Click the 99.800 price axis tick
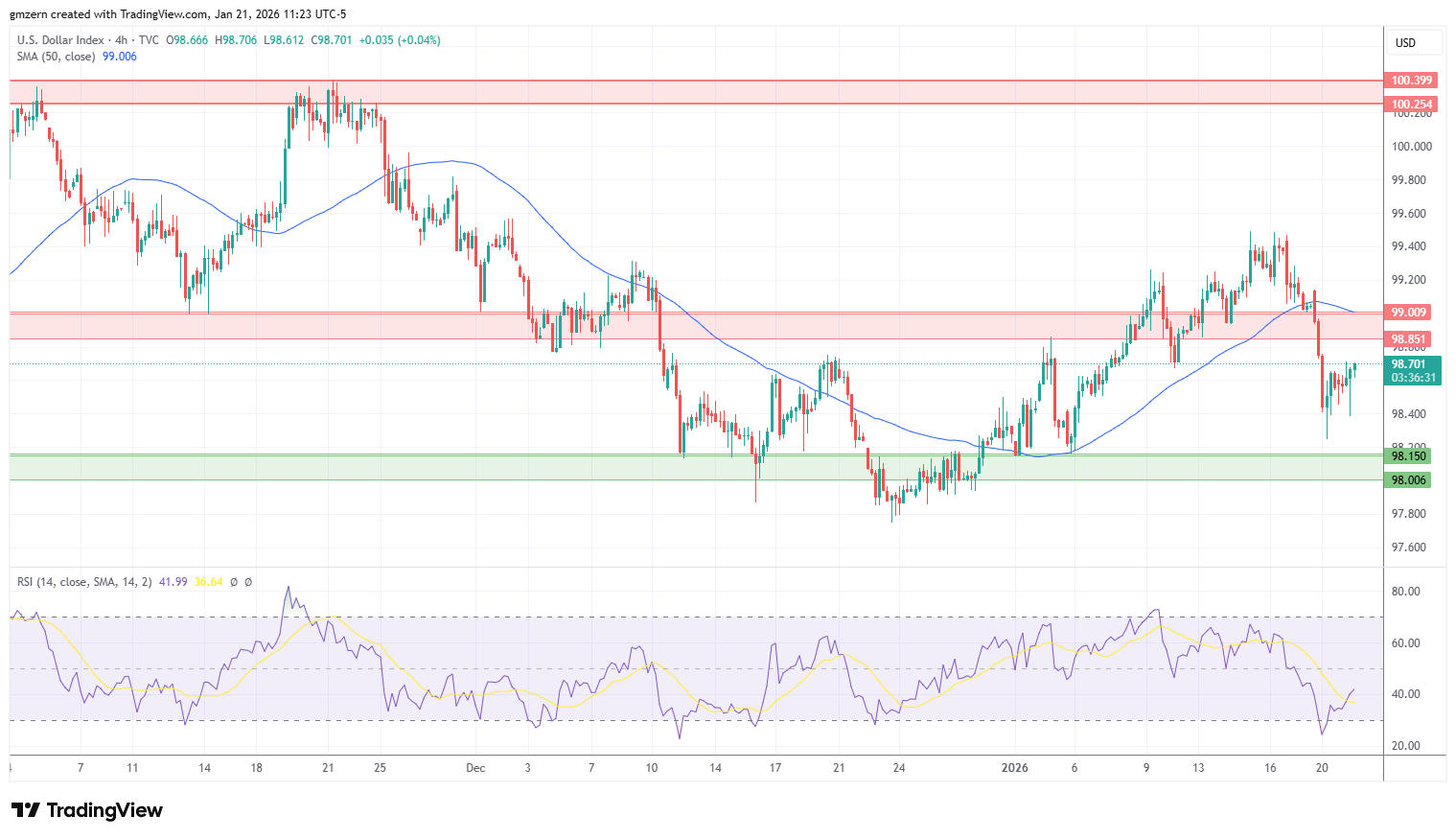Image resolution: width=1456 pixels, height=839 pixels. pos(1409,180)
